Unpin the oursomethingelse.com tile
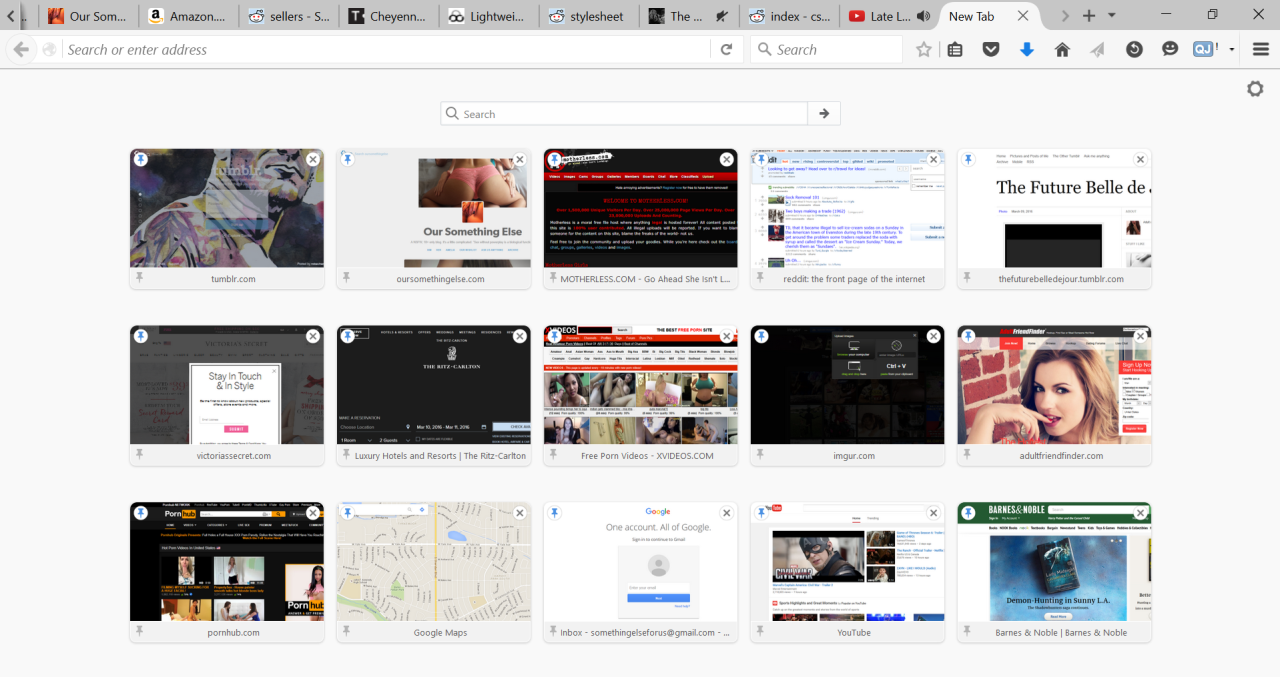Viewport: 1280px width, 677px height. 348,159
